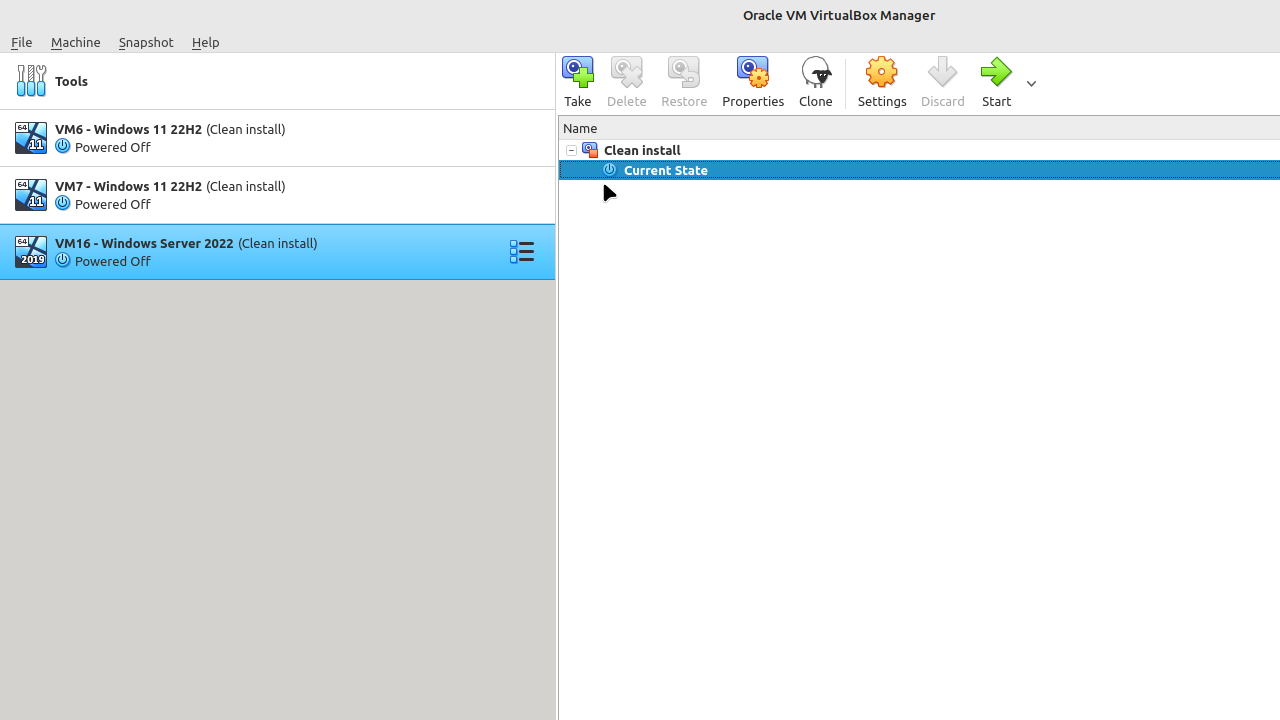The width and height of the screenshot is (1280, 720).
Task: Click the VM7 Windows 11 machine icon
Action: pyautogui.click(x=31, y=195)
